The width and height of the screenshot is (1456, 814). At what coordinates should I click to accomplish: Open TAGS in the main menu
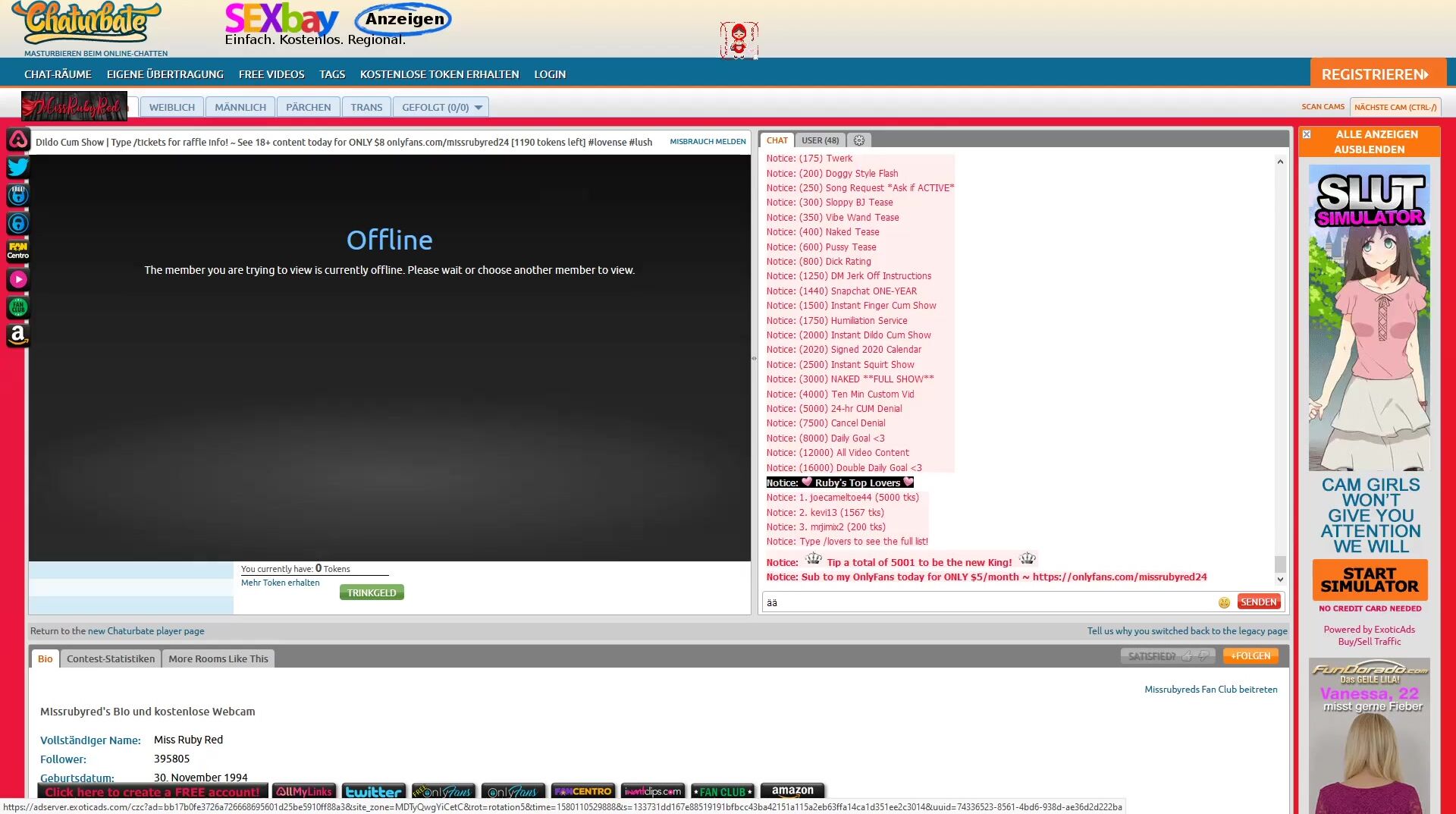pos(332,74)
